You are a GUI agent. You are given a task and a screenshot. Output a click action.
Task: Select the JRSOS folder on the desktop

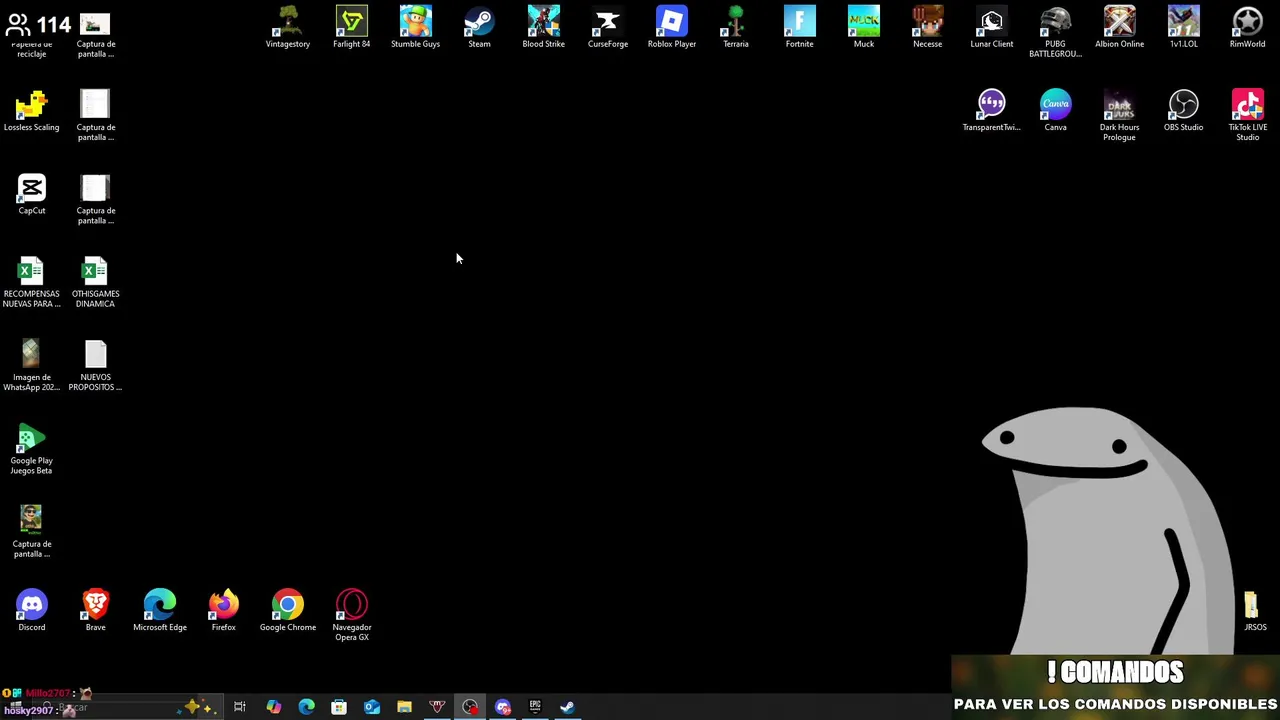pos(1254,611)
